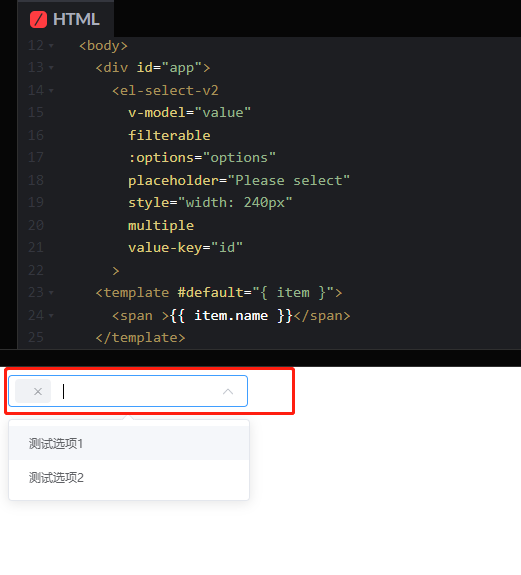Choose option 测试选项2
Viewport: 521px width, 575px height.
click(x=129, y=477)
